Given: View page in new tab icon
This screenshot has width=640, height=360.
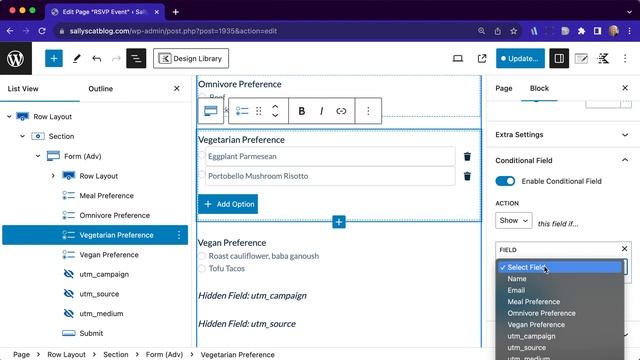Looking at the screenshot, I should click(482, 58).
